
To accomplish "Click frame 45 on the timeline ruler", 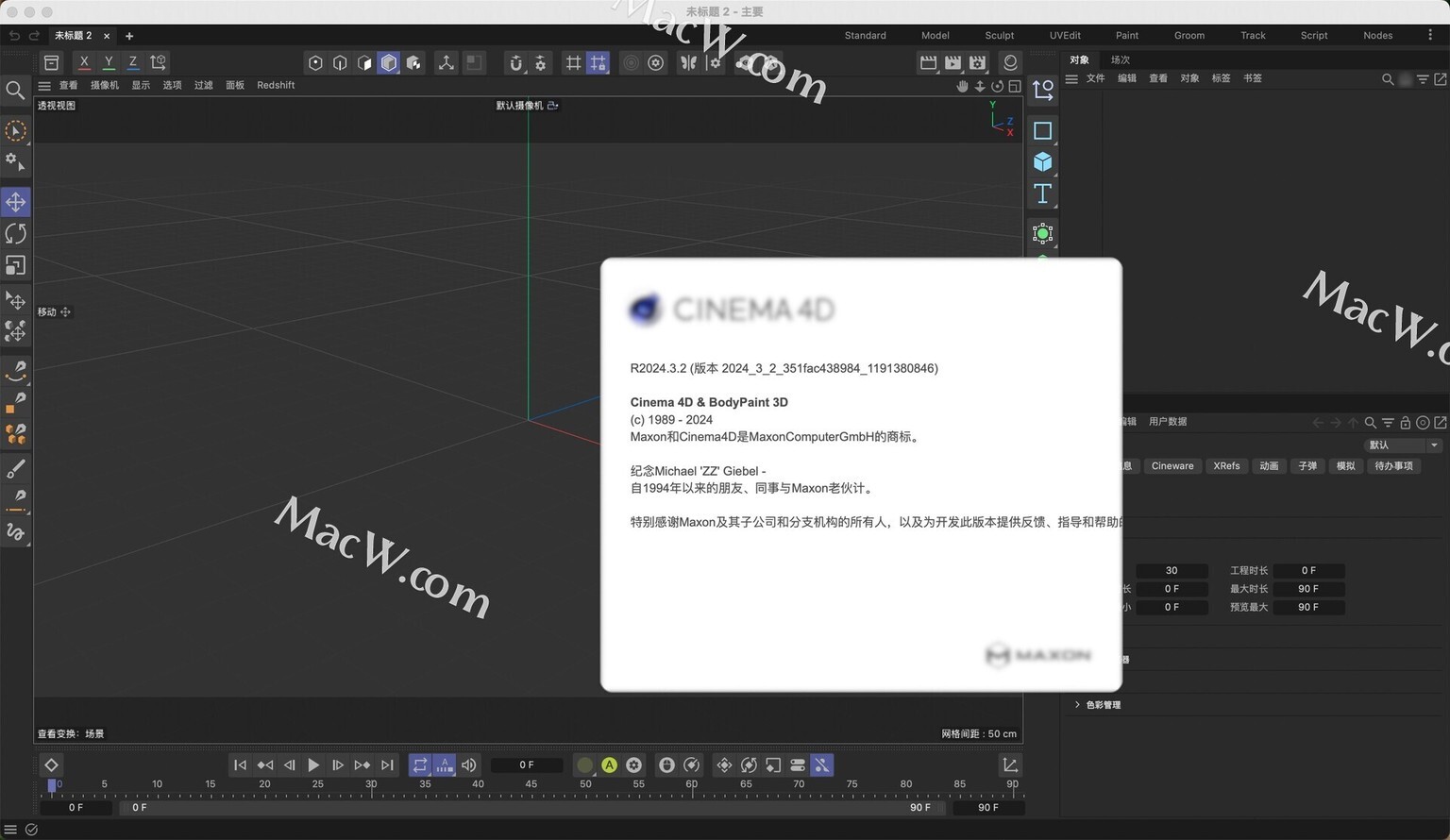I will (531, 784).
